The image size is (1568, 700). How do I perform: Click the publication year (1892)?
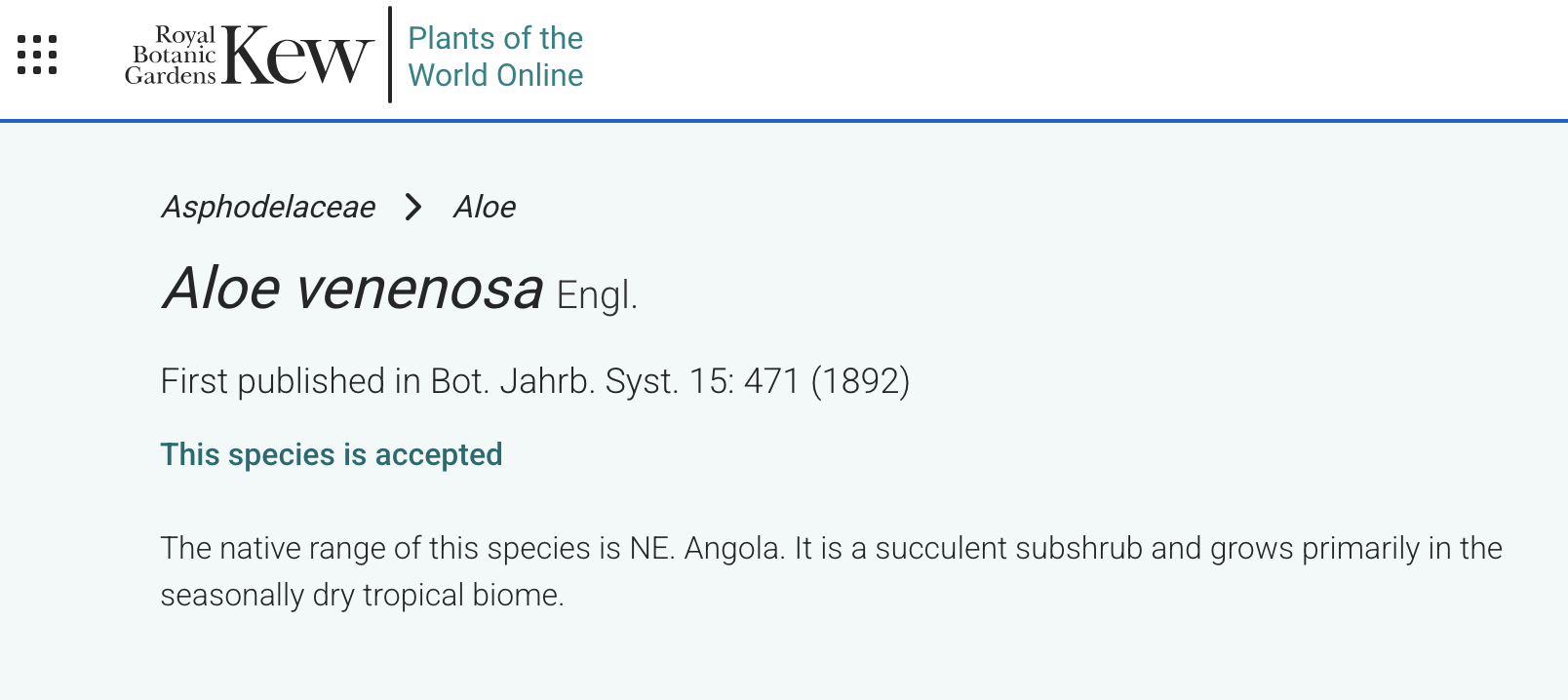[x=860, y=381]
